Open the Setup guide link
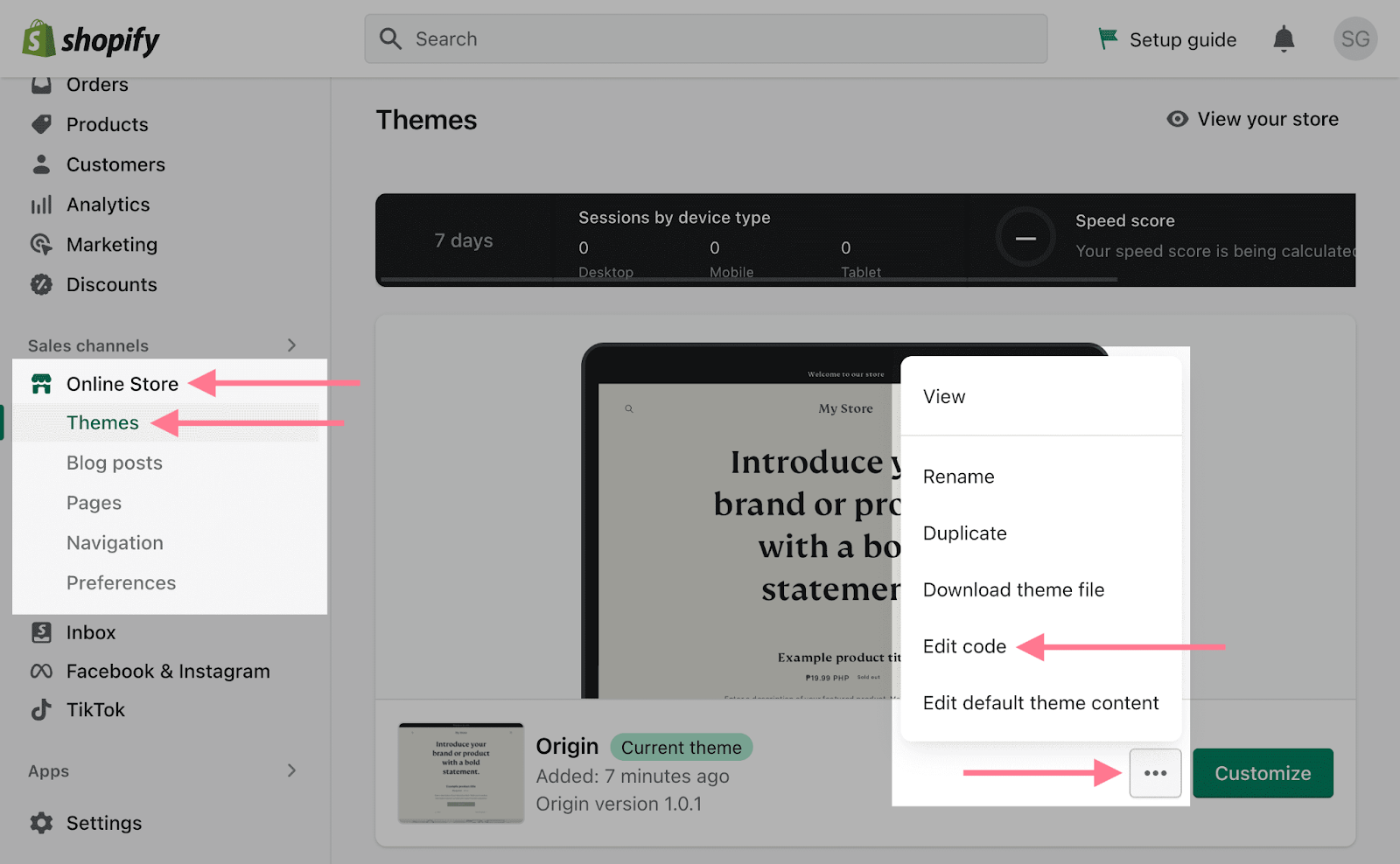 point(1168,39)
